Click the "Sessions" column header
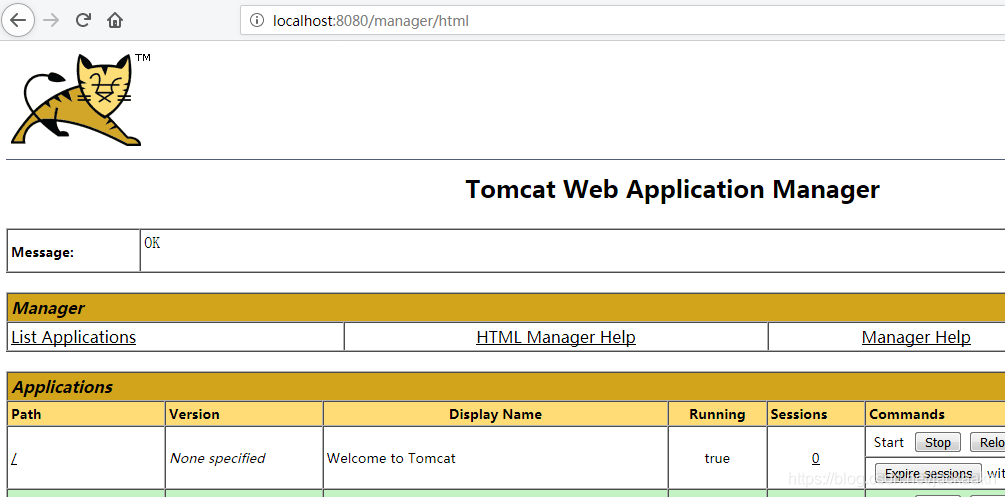Image resolution: width=1005 pixels, height=497 pixels. (x=815, y=414)
